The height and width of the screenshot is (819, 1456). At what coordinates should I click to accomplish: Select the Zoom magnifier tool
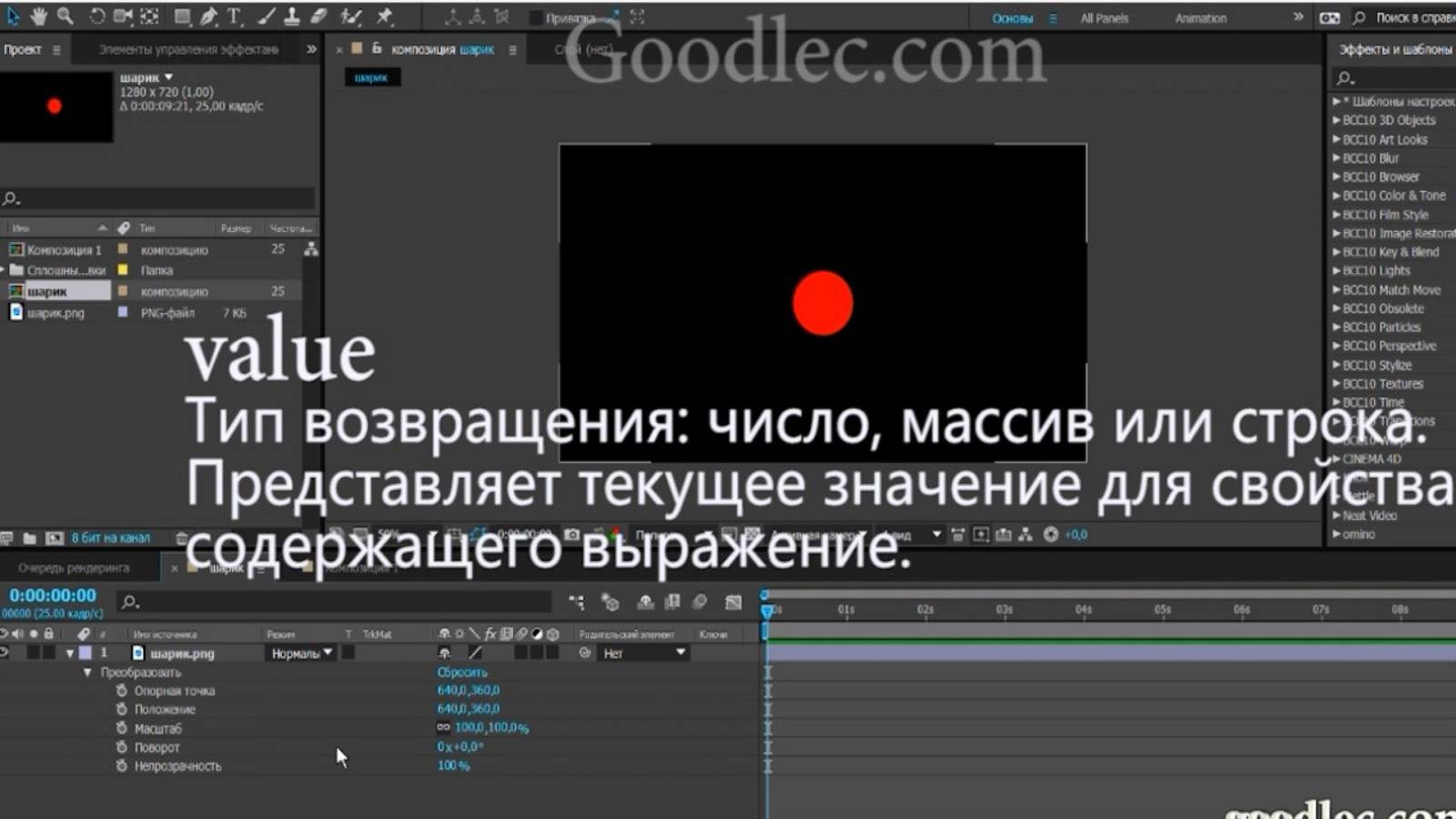(66, 15)
